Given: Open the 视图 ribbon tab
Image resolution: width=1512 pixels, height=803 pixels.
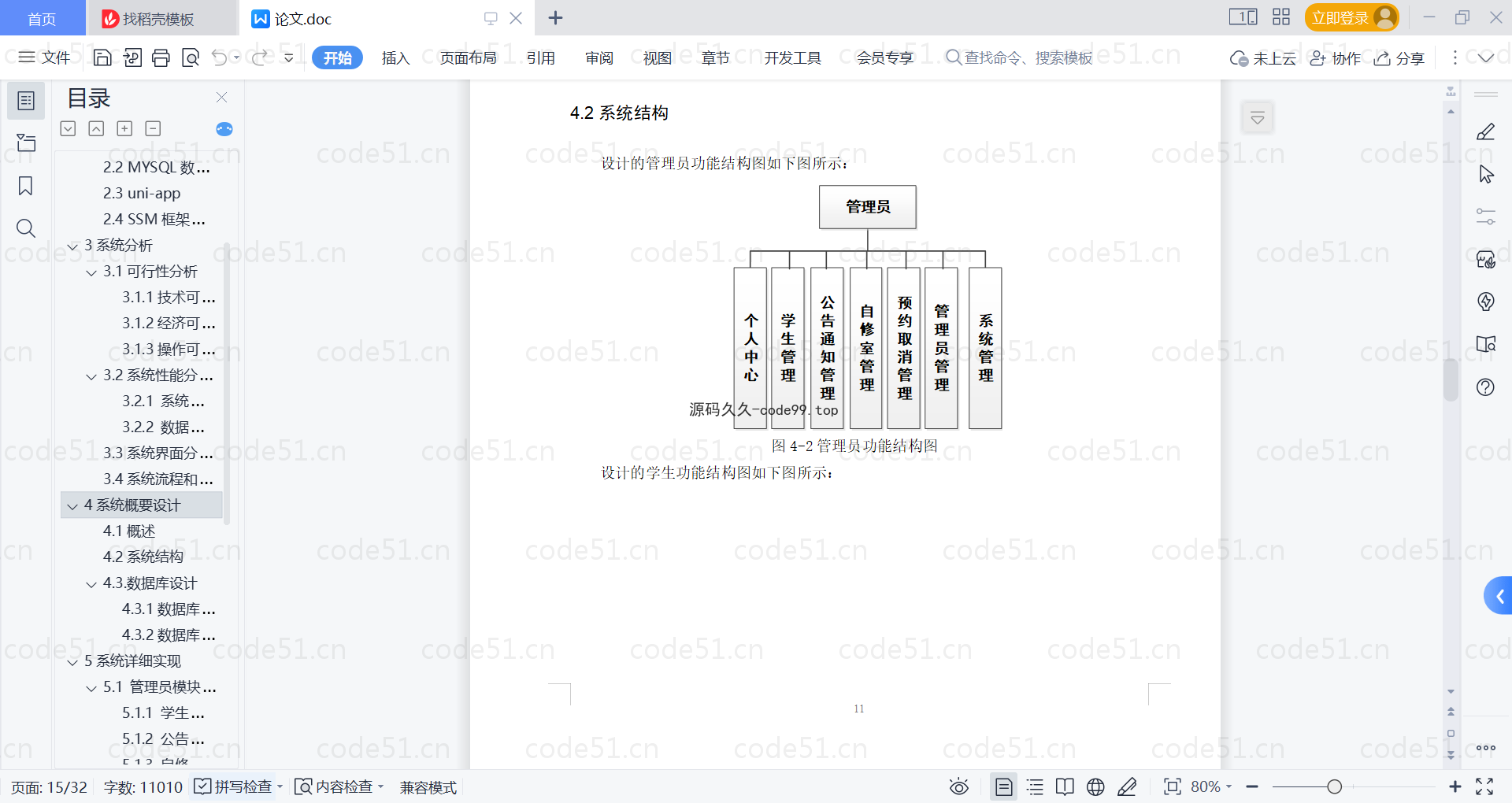Looking at the screenshot, I should (658, 57).
